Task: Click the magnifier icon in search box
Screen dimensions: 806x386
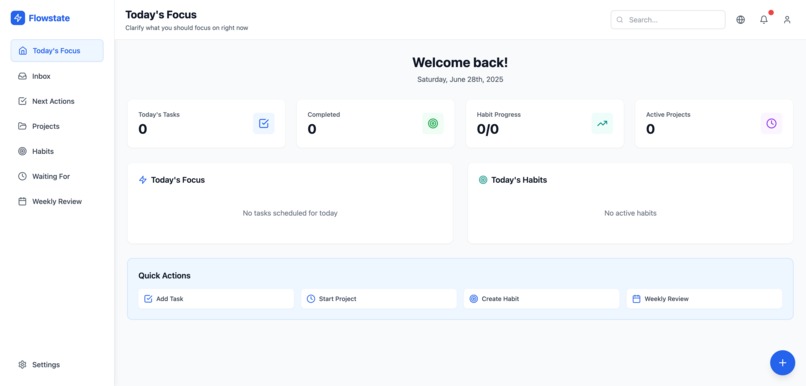Action: click(x=620, y=20)
